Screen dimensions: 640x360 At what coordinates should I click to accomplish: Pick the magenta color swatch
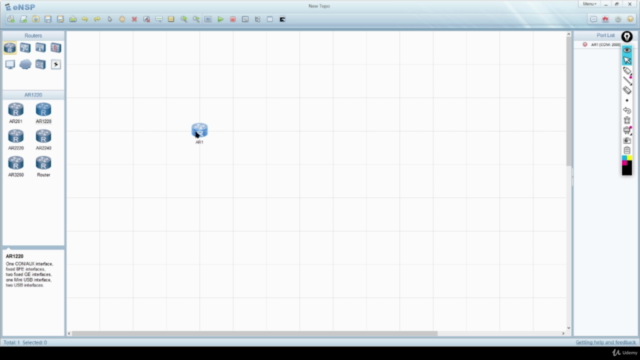pyautogui.click(x=624, y=162)
